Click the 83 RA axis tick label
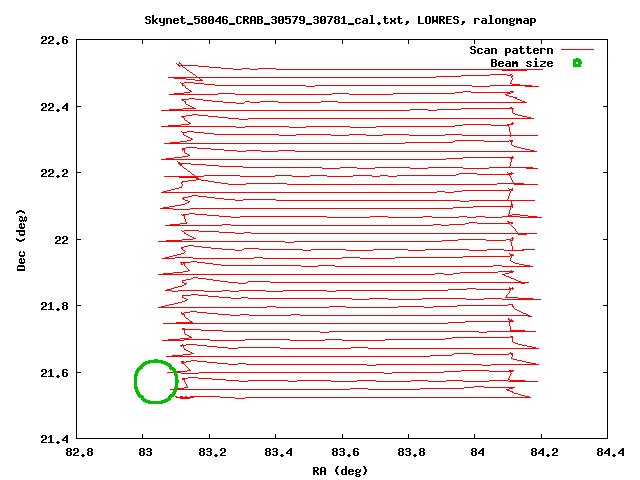The image size is (640, 480). 145,452
